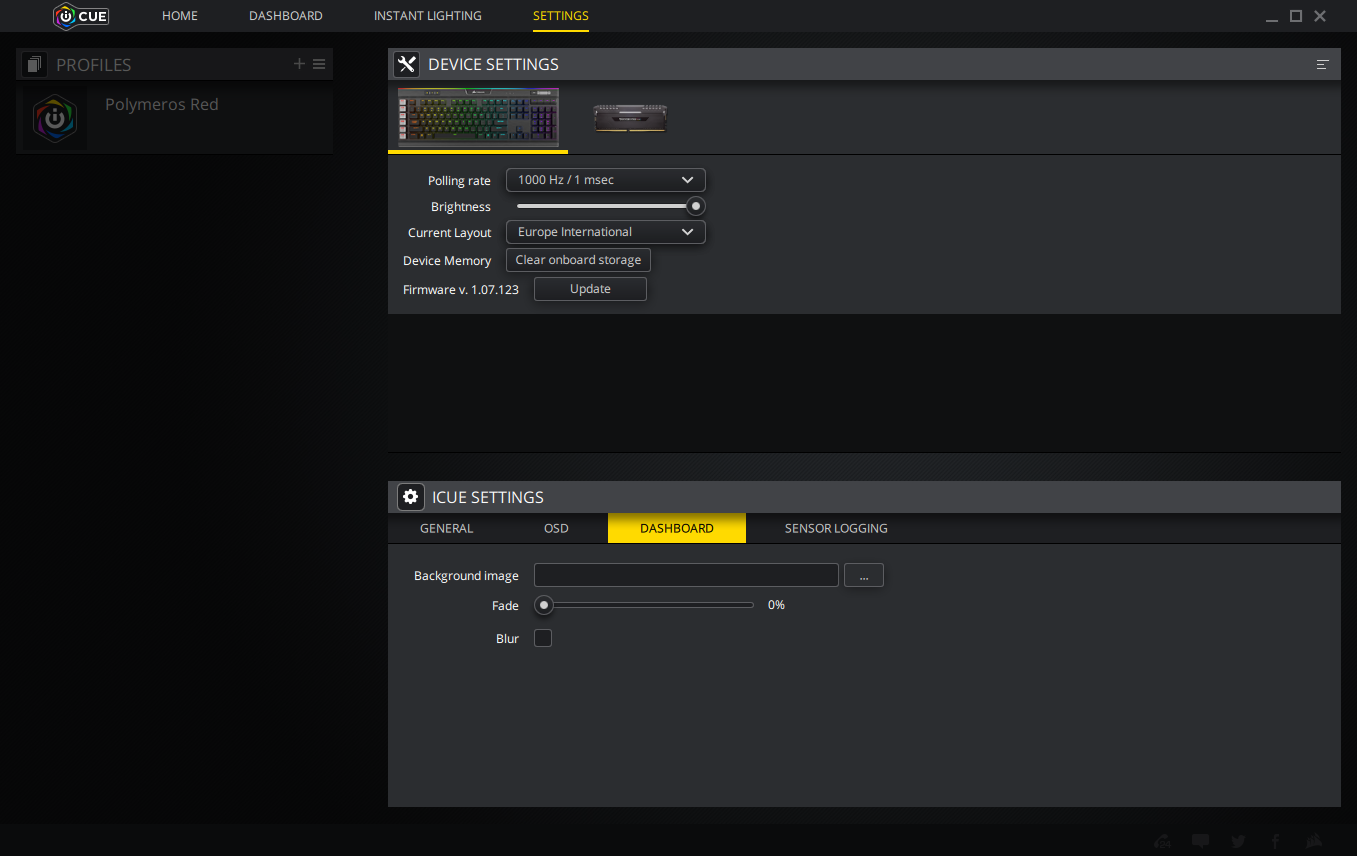This screenshot has height=856, width=1357.
Task: Select the Dashboard tab under iCUE Settings
Action: click(x=677, y=528)
